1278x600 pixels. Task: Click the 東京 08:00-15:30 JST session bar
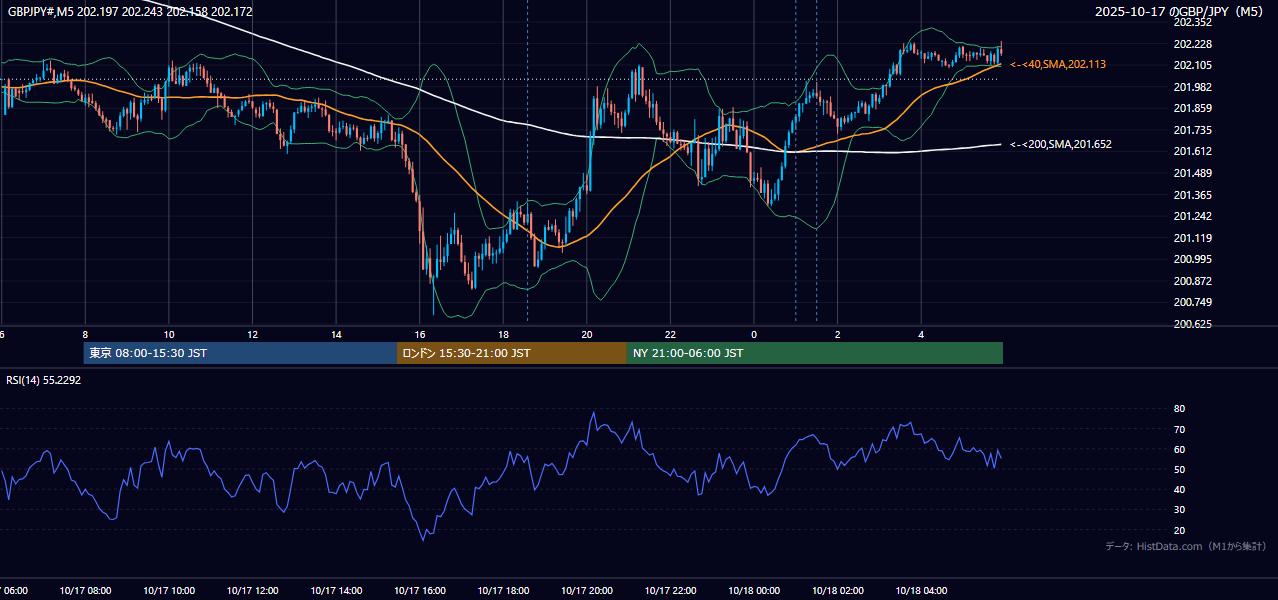point(240,353)
